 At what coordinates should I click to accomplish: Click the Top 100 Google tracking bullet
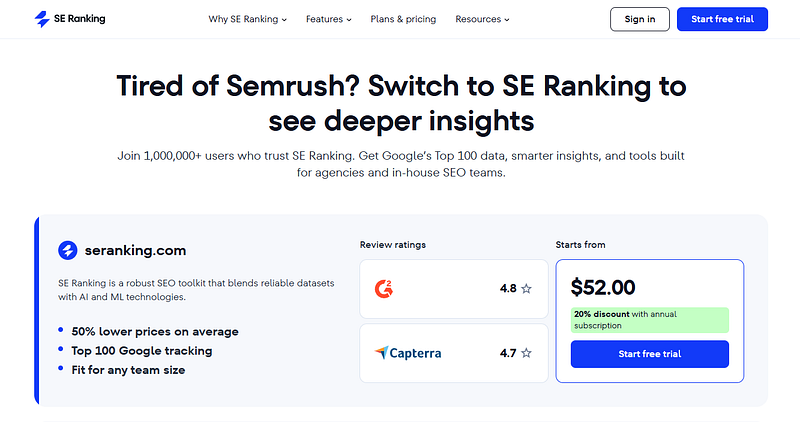[142, 351]
